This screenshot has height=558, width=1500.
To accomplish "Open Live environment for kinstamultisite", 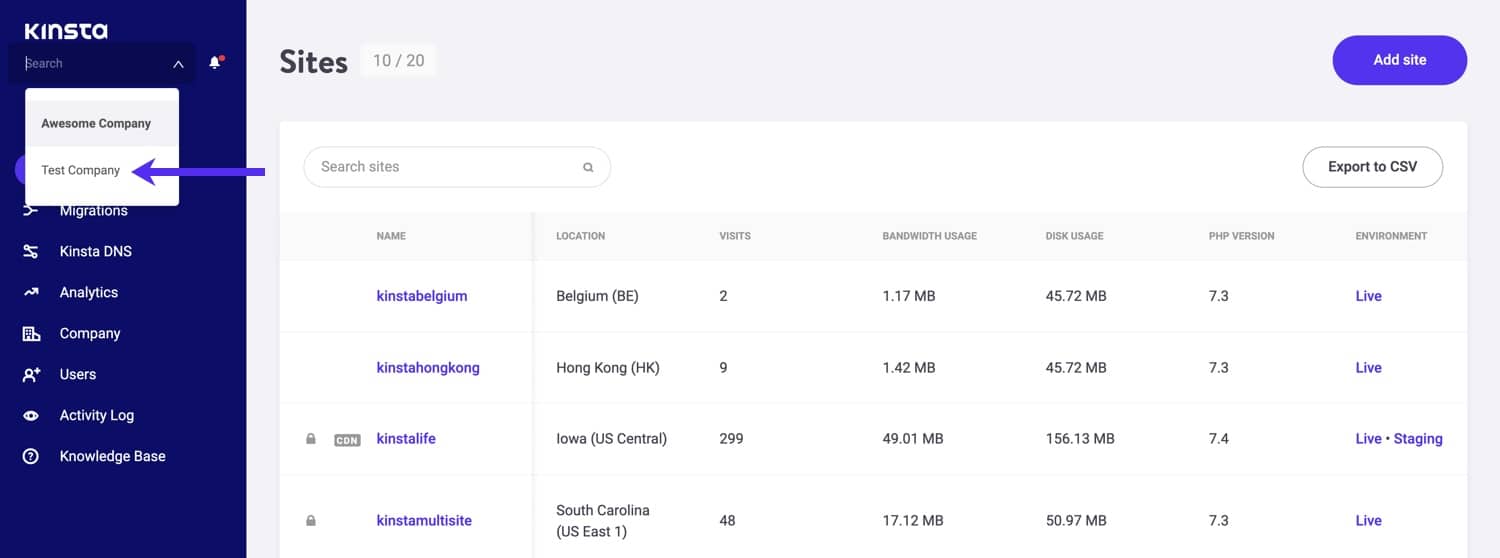I will tap(1368, 521).
